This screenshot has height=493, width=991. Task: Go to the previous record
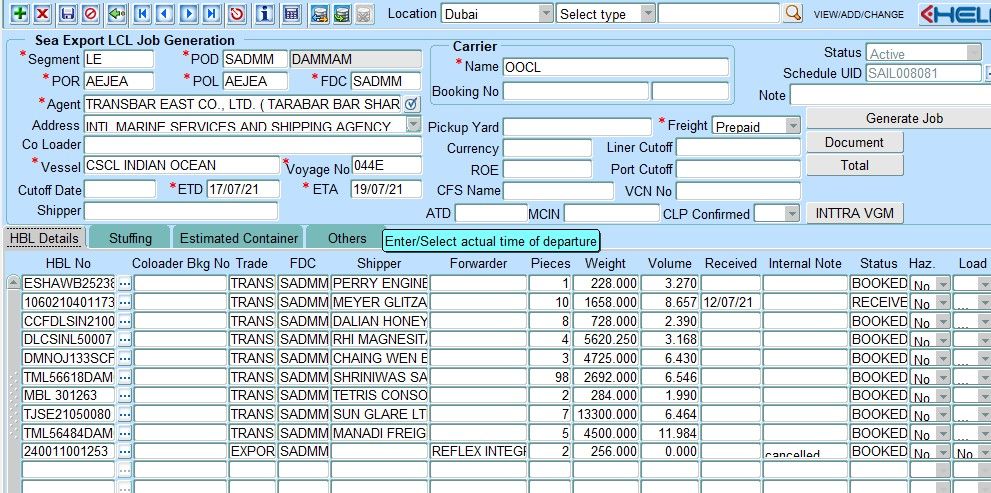coord(165,13)
